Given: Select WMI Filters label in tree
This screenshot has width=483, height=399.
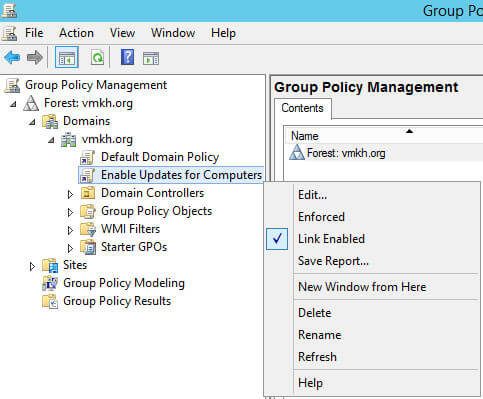Looking at the screenshot, I should pos(130,229).
